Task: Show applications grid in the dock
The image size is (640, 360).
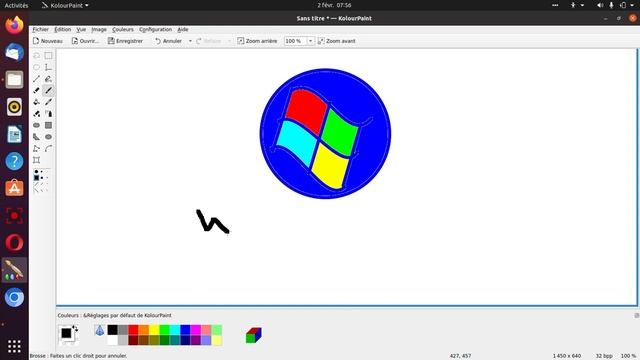Action: [14, 346]
